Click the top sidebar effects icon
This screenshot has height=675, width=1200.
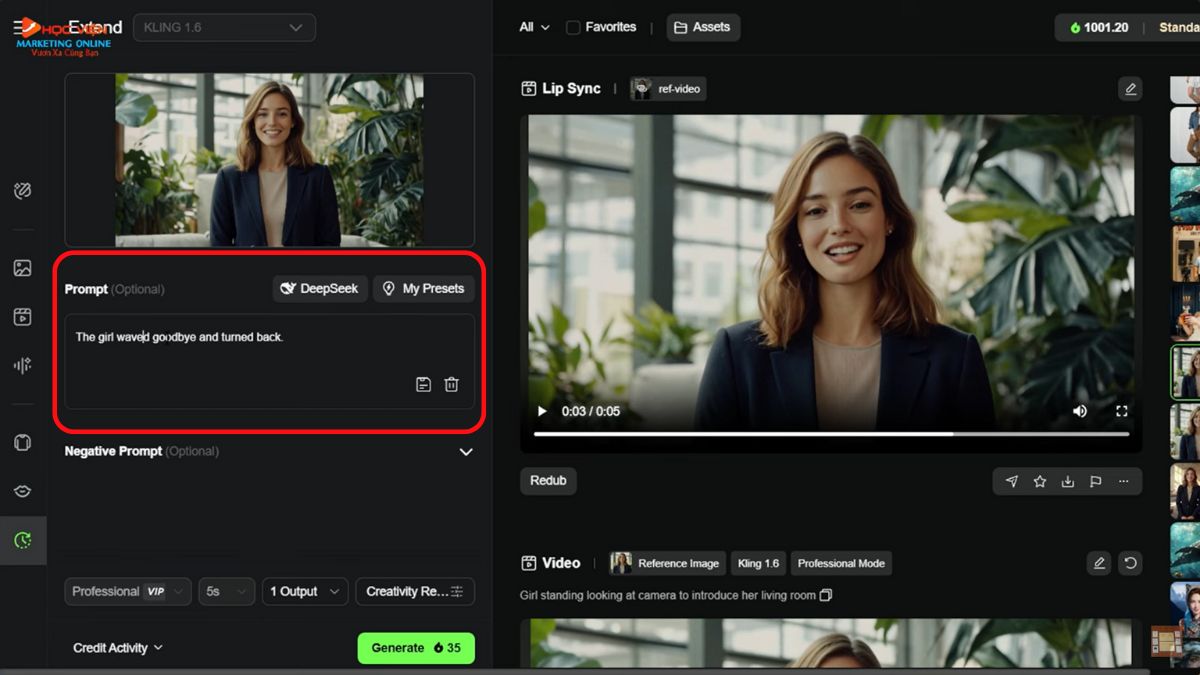(x=22, y=191)
